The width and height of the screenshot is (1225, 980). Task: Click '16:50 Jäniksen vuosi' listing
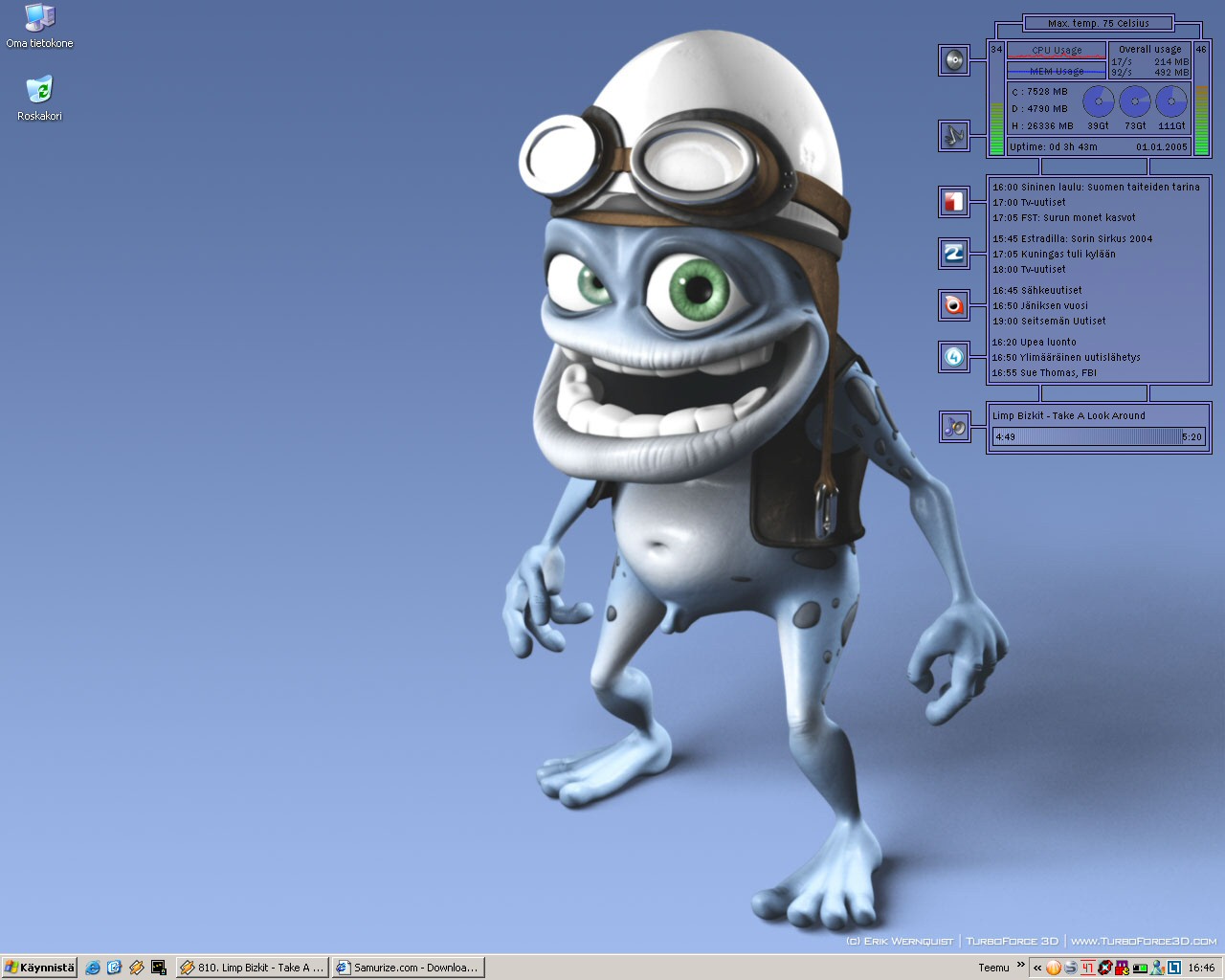1040,305
